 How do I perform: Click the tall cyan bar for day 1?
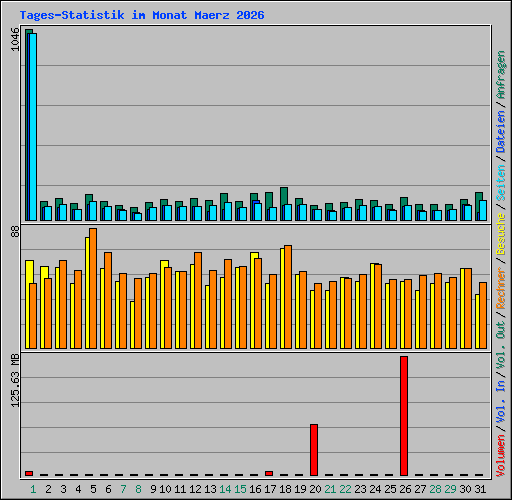click(33, 127)
